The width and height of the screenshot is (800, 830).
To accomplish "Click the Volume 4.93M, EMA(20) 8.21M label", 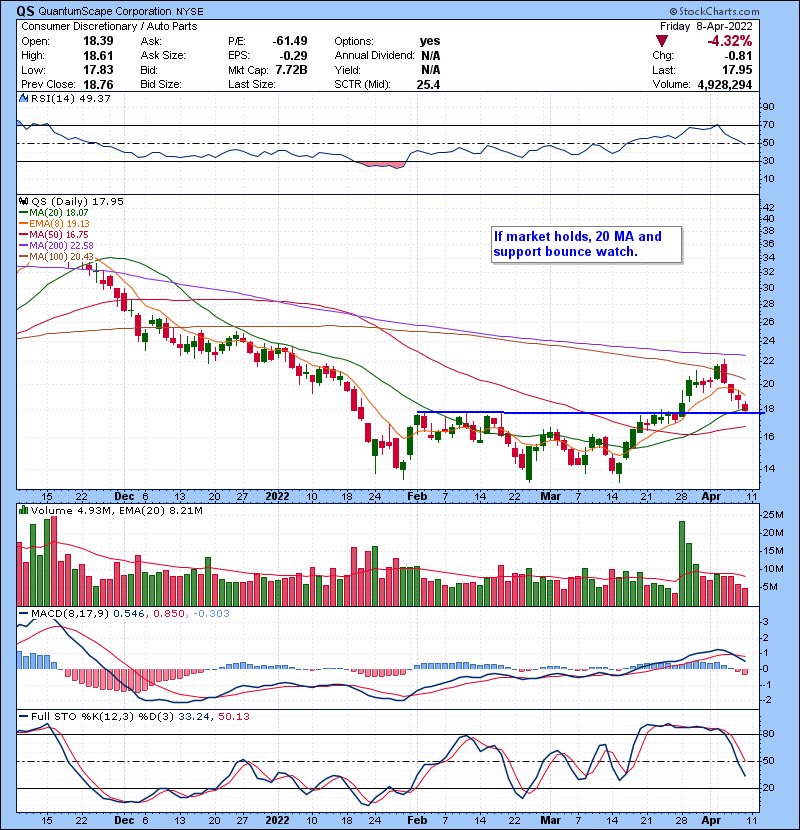I will click(x=116, y=510).
